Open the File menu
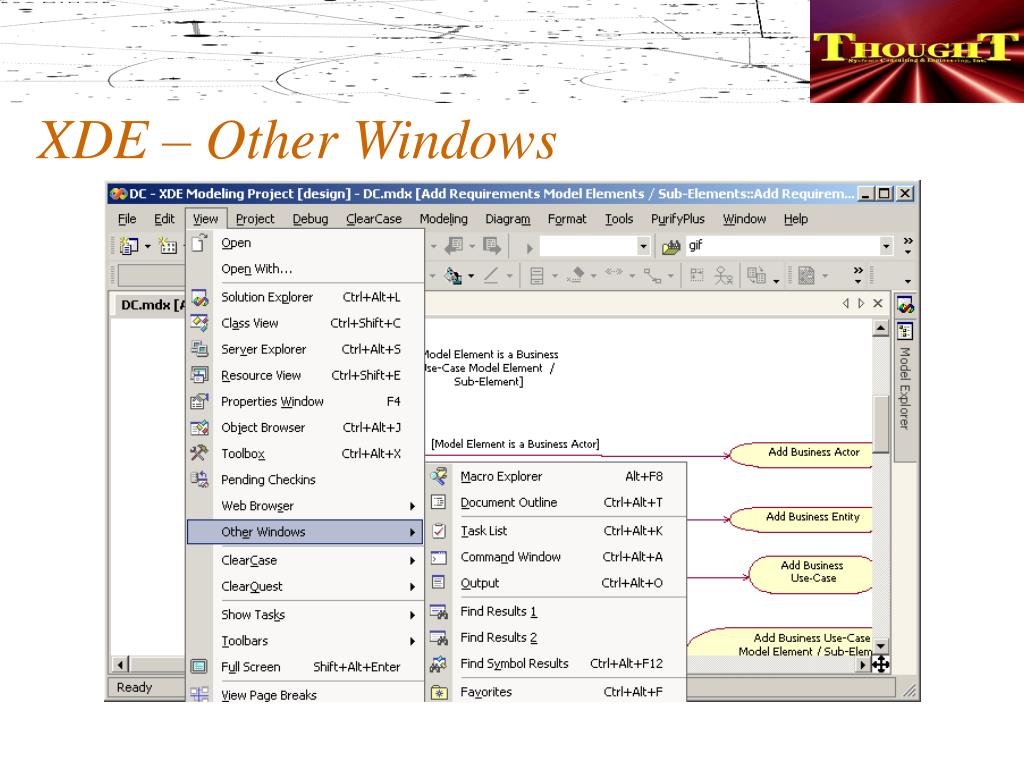This screenshot has height=768, width=1024. tap(127, 219)
